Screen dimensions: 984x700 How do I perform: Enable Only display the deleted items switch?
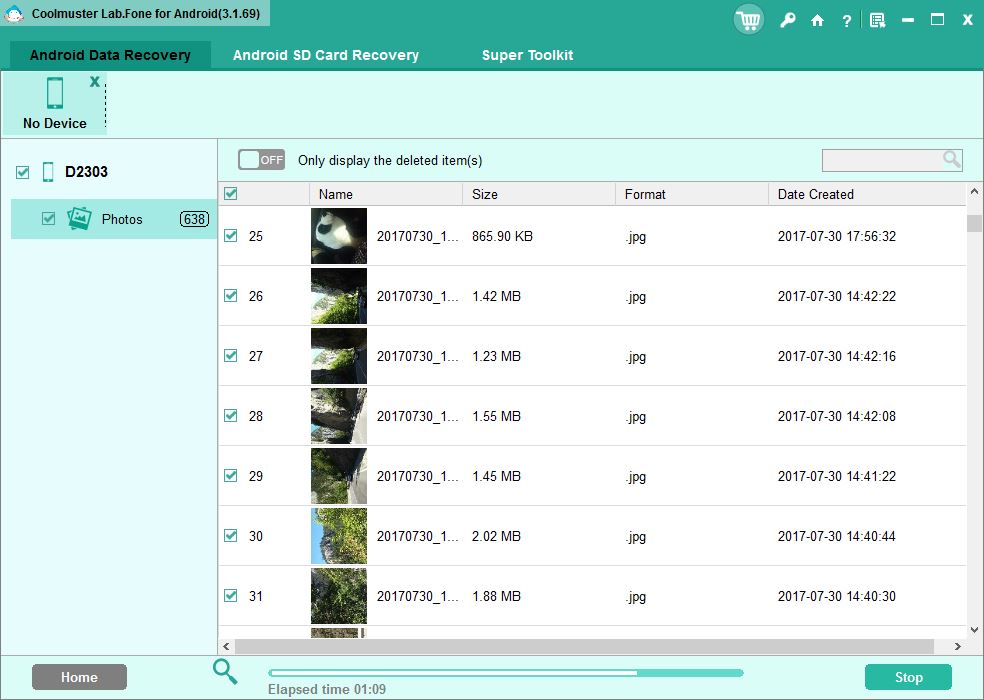(x=261, y=159)
